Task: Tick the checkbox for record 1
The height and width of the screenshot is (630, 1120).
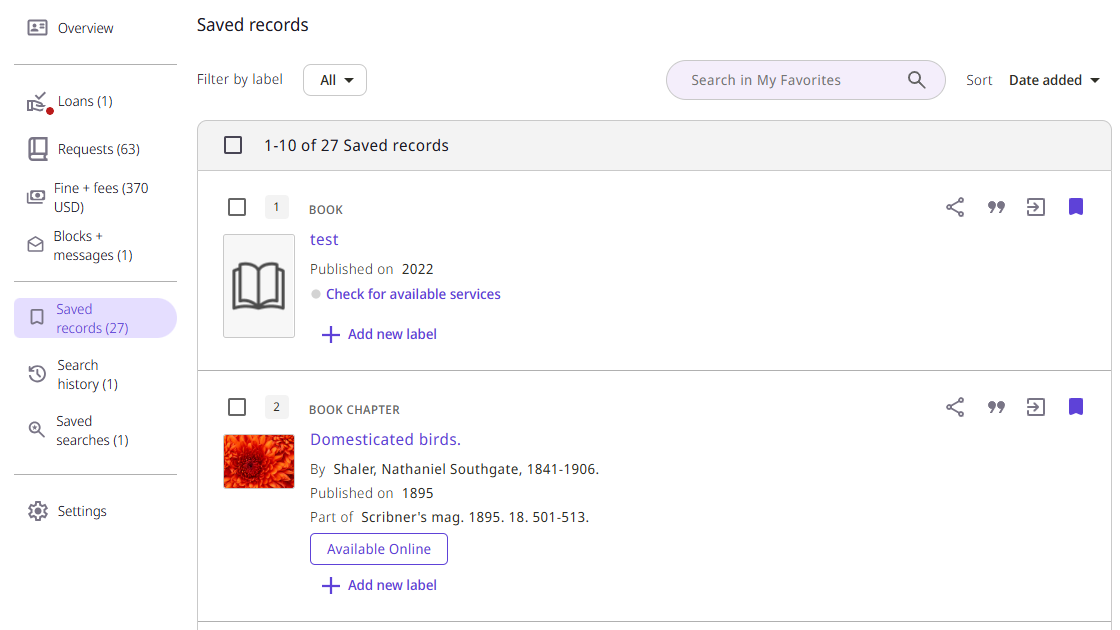Action: pyautogui.click(x=237, y=207)
